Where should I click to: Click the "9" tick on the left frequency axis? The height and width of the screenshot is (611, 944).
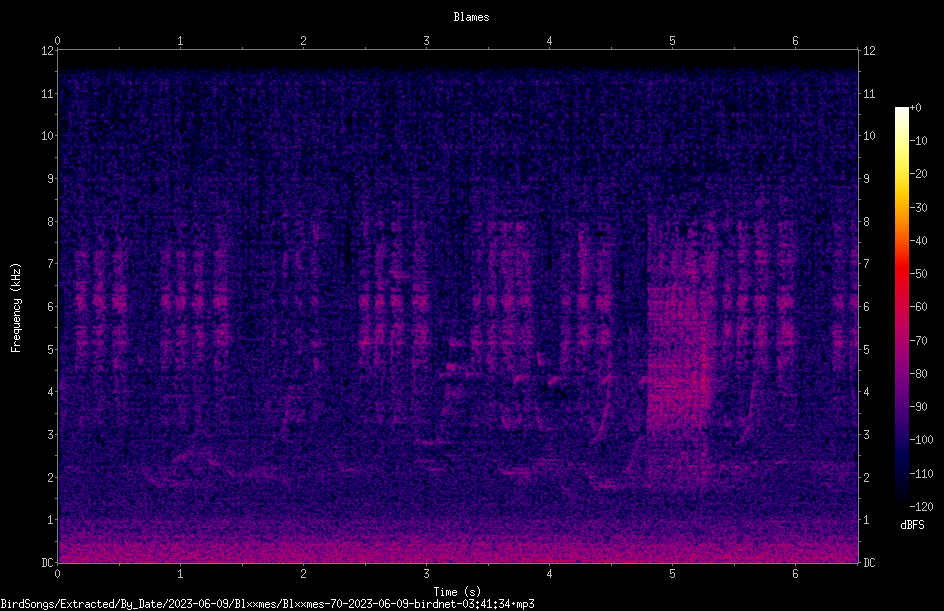50,179
